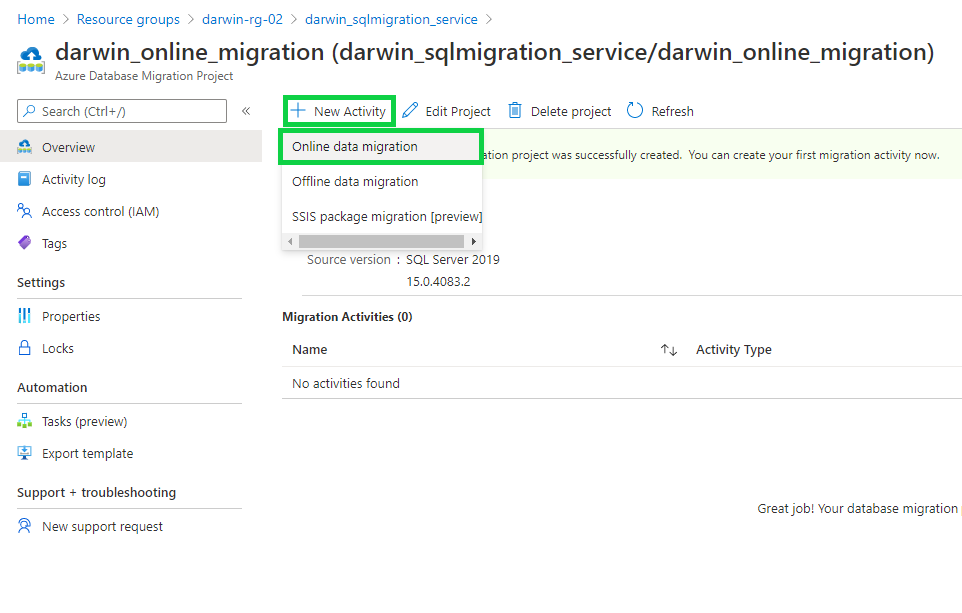The height and width of the screenshot is (613, 962).
Task: Click dropdown menu scroll left arrow
Action: (x=290, y=241)
